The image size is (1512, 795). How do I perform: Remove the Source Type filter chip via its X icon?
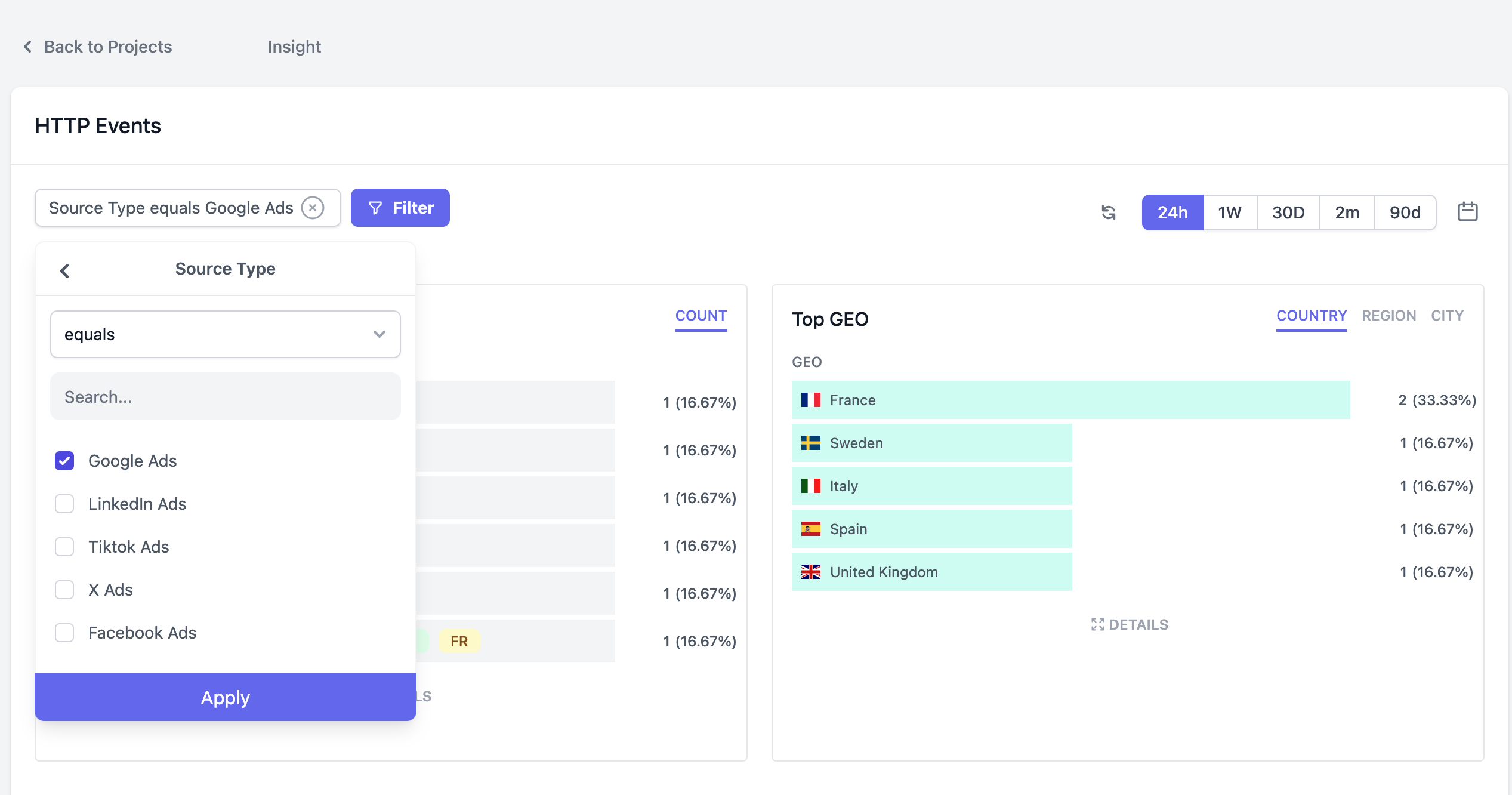[313, 208]
